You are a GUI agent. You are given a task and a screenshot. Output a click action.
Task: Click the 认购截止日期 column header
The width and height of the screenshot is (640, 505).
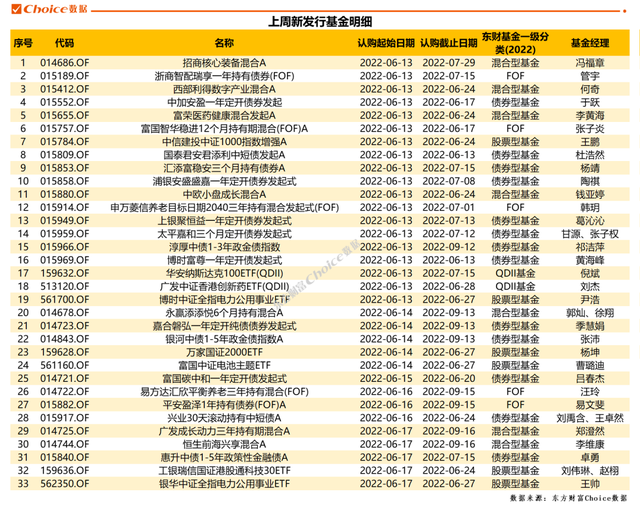click(x=448, y=44)
